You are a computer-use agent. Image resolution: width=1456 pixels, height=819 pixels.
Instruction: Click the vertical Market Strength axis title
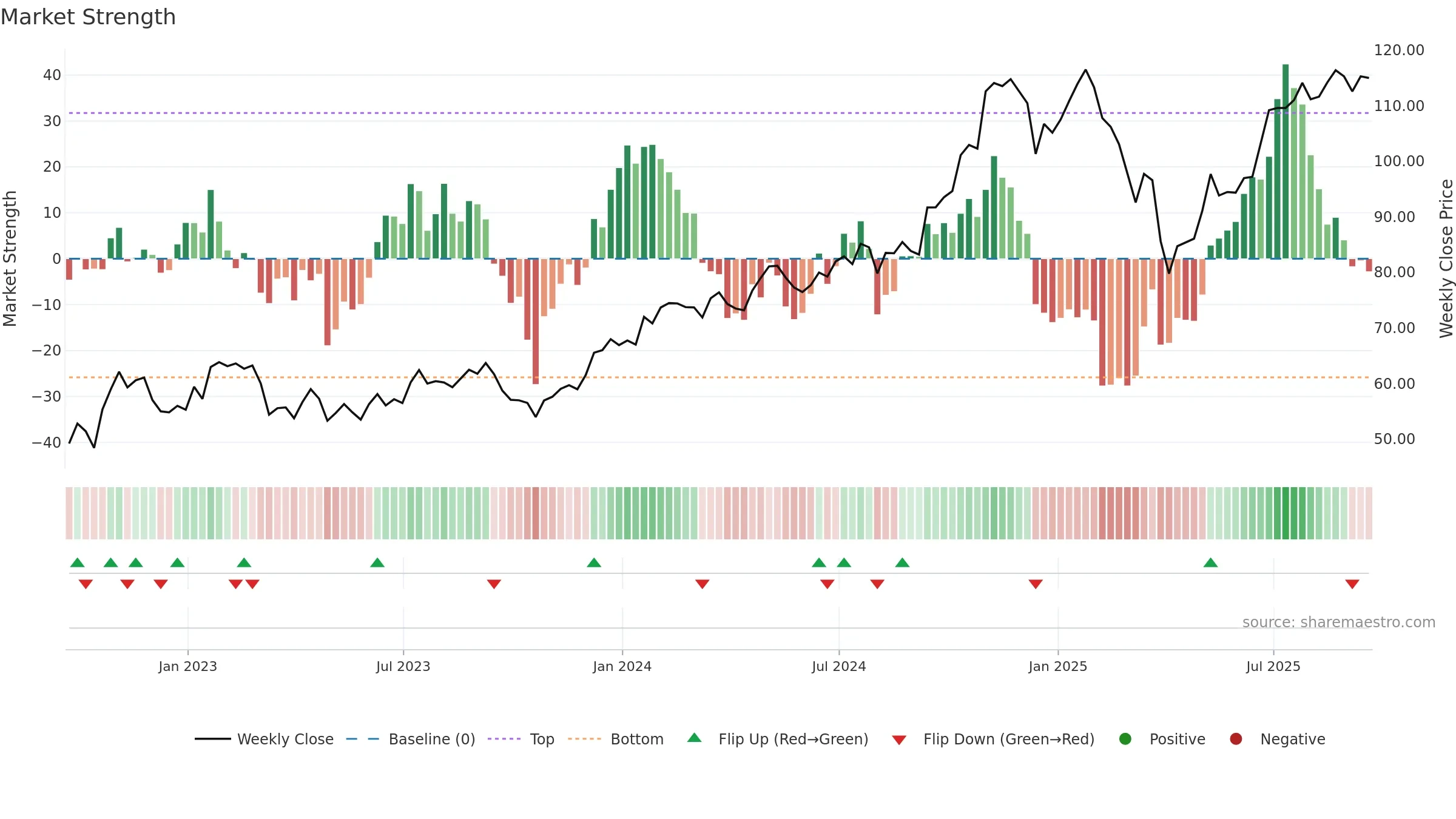pos(10,258)
